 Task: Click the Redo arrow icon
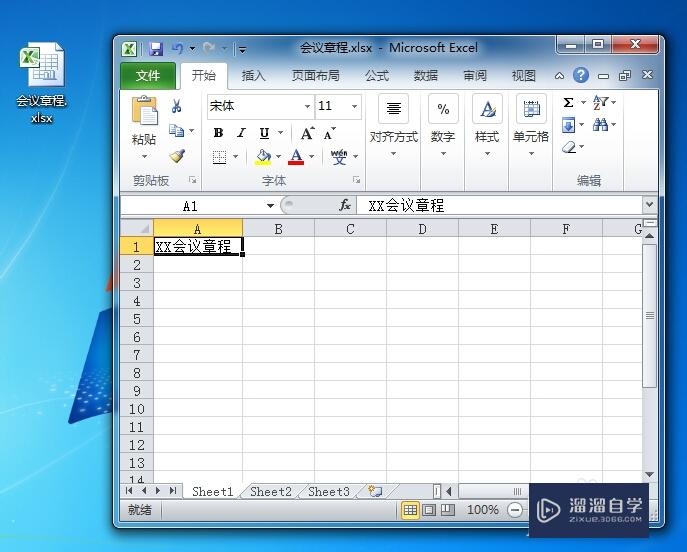click(x=209, y=48)
